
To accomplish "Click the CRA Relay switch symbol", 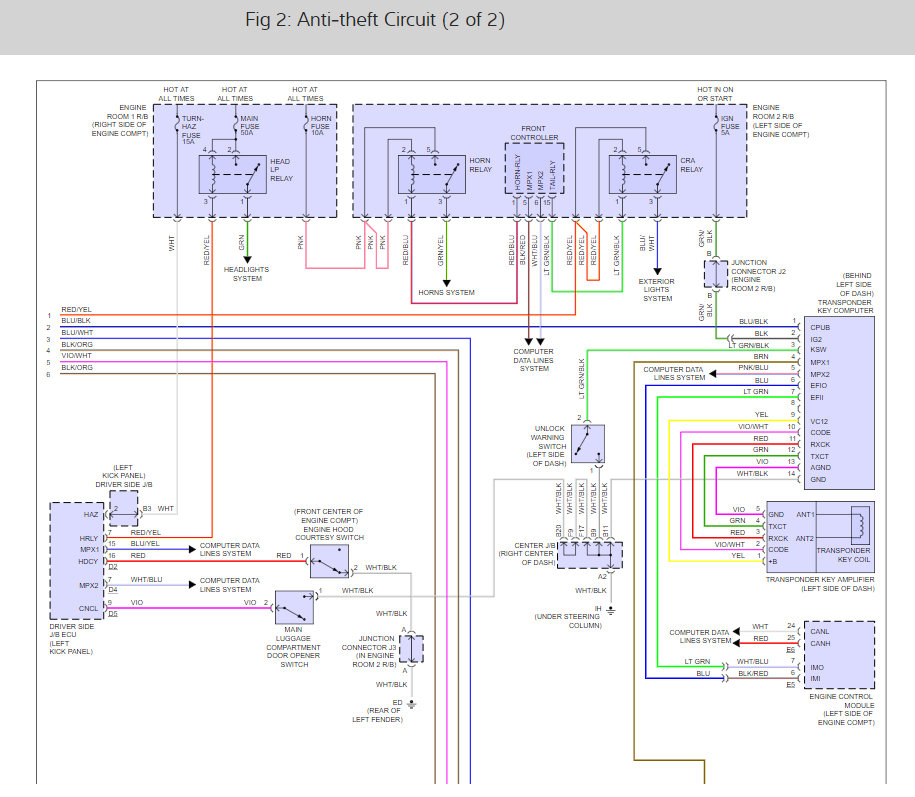I will coord(642,174).
